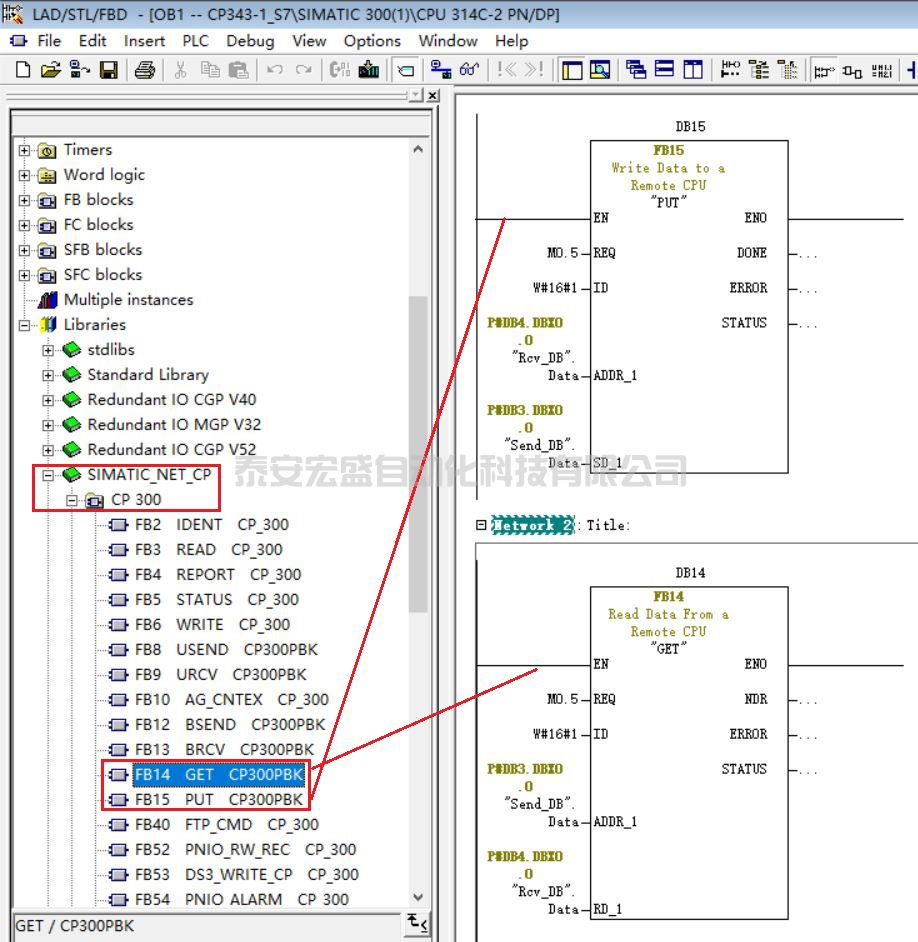
Task: Click the Save floppy disk icon
Action: pyautogui.click(x=109, y=70)
